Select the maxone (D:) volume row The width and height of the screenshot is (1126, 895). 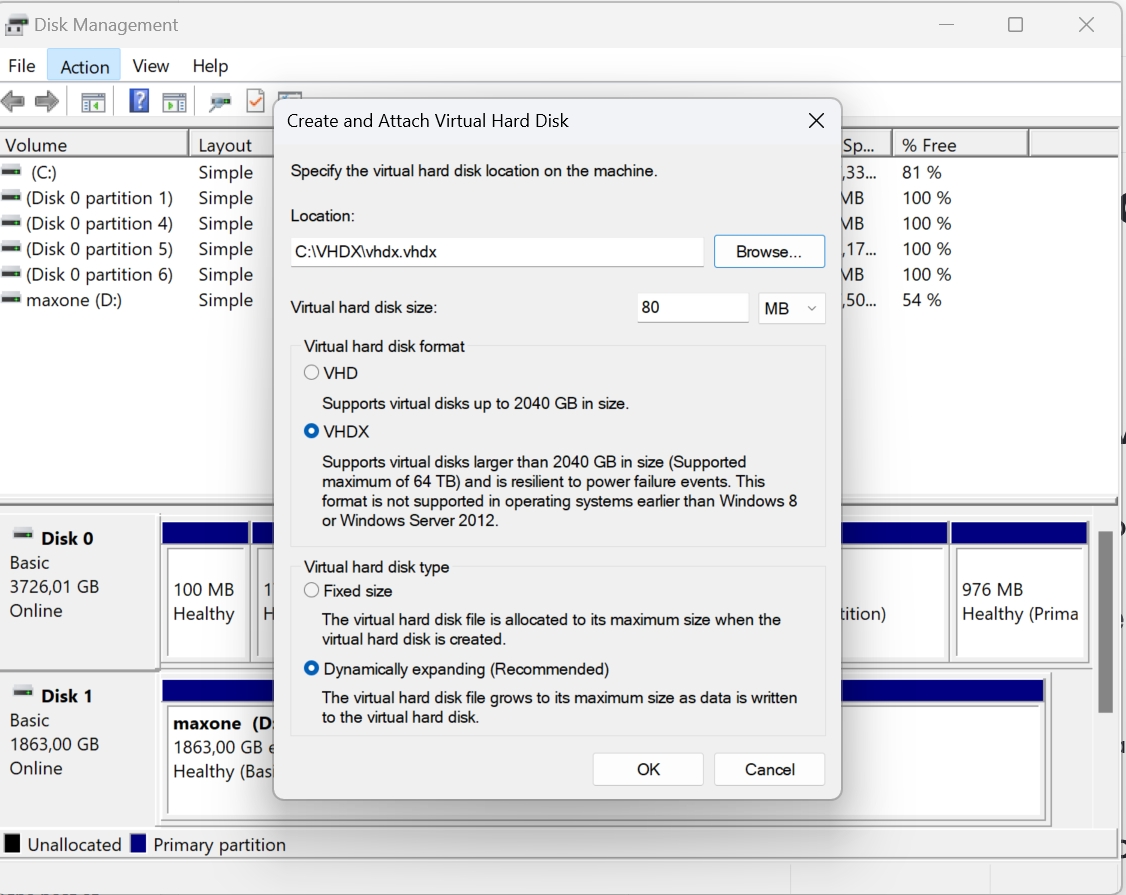[x=74, y=300]
